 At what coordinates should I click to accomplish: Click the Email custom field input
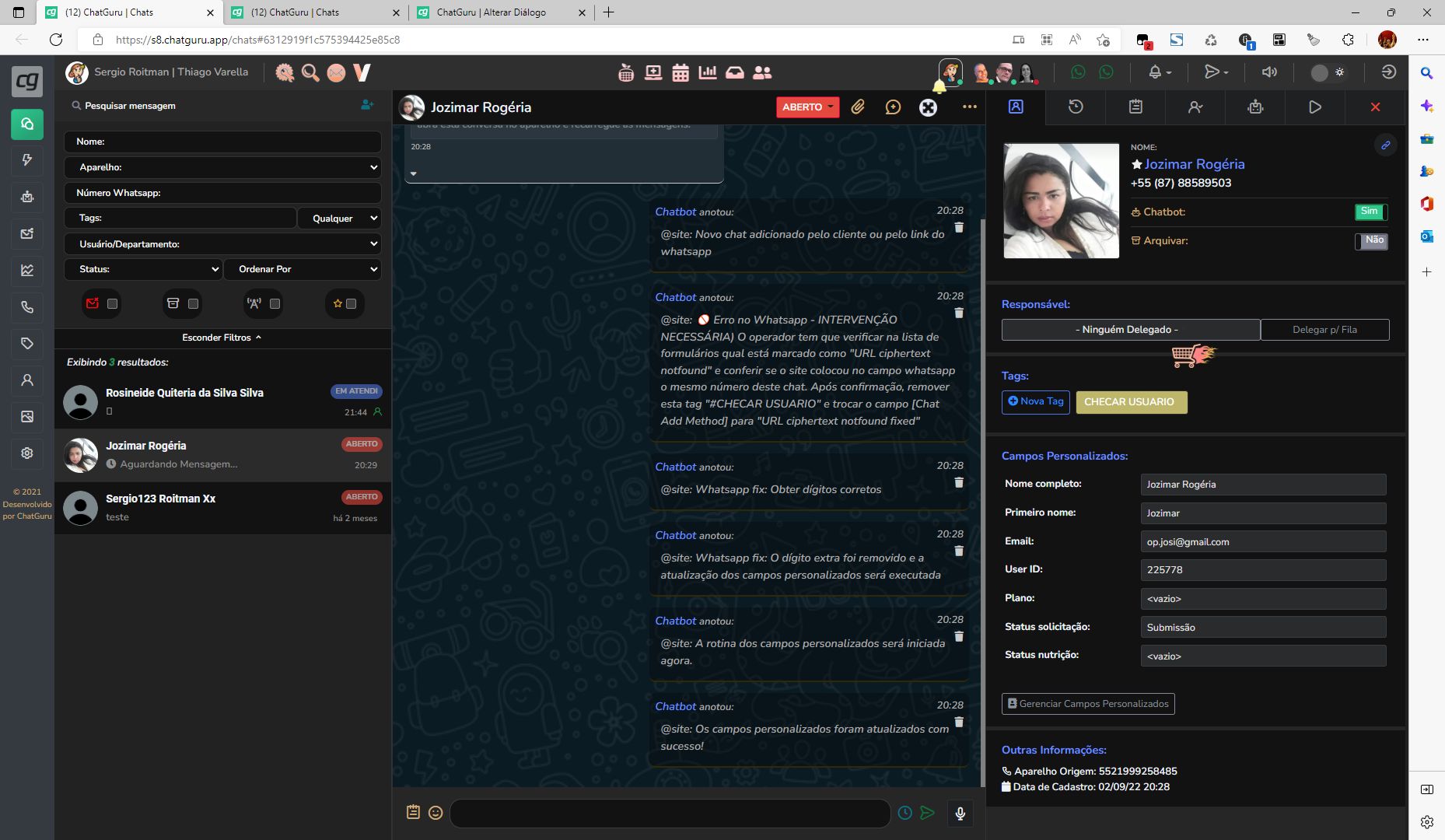(1263, 542)
